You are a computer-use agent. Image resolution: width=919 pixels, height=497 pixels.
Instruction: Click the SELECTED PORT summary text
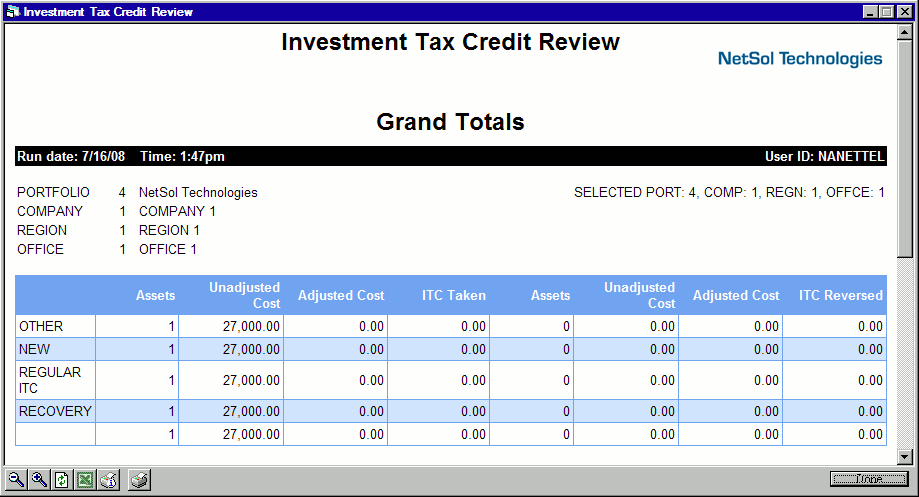pyautogui.click(x=729, y=192)
